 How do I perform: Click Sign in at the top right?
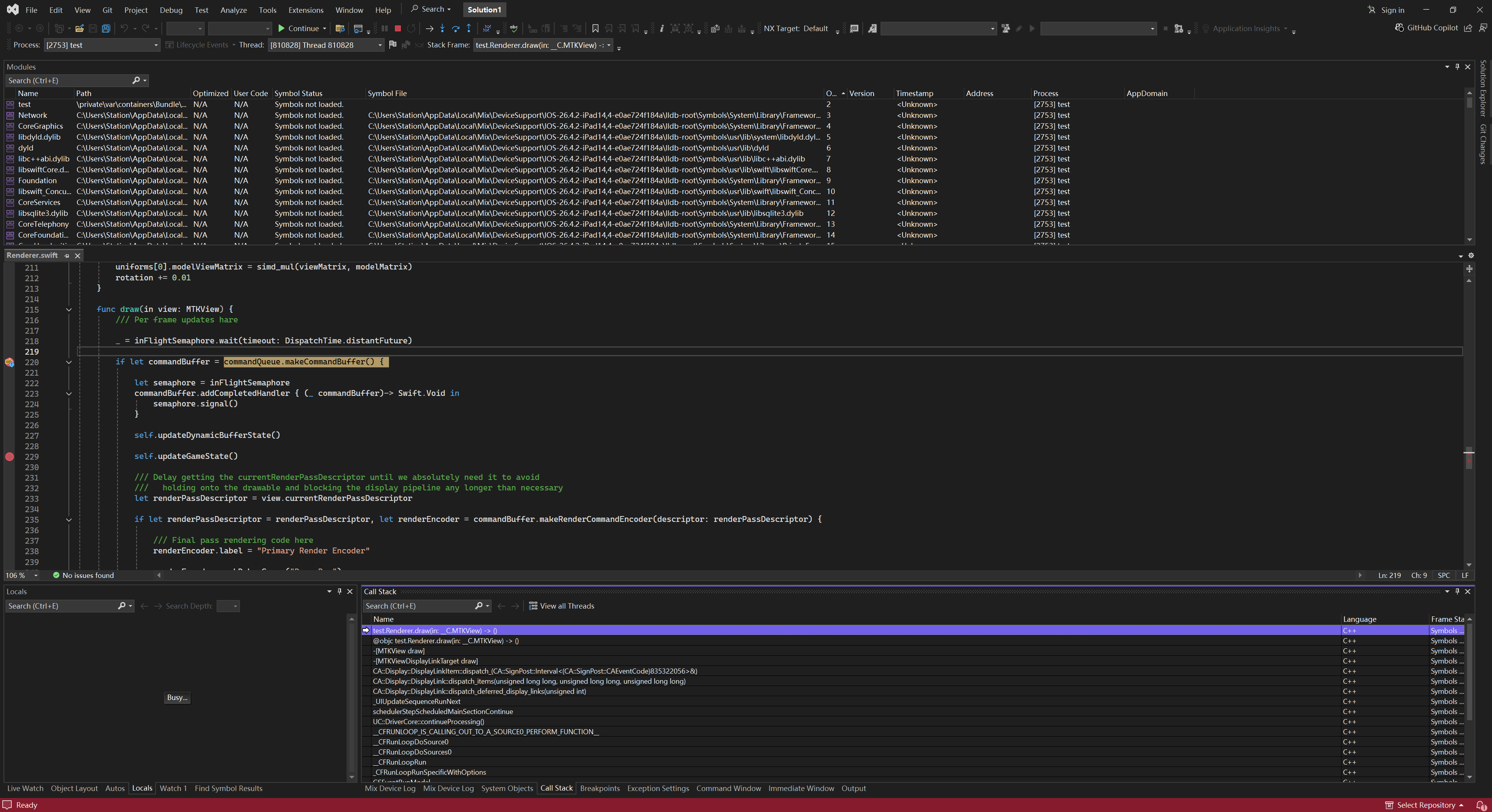tap(1385, 10)
